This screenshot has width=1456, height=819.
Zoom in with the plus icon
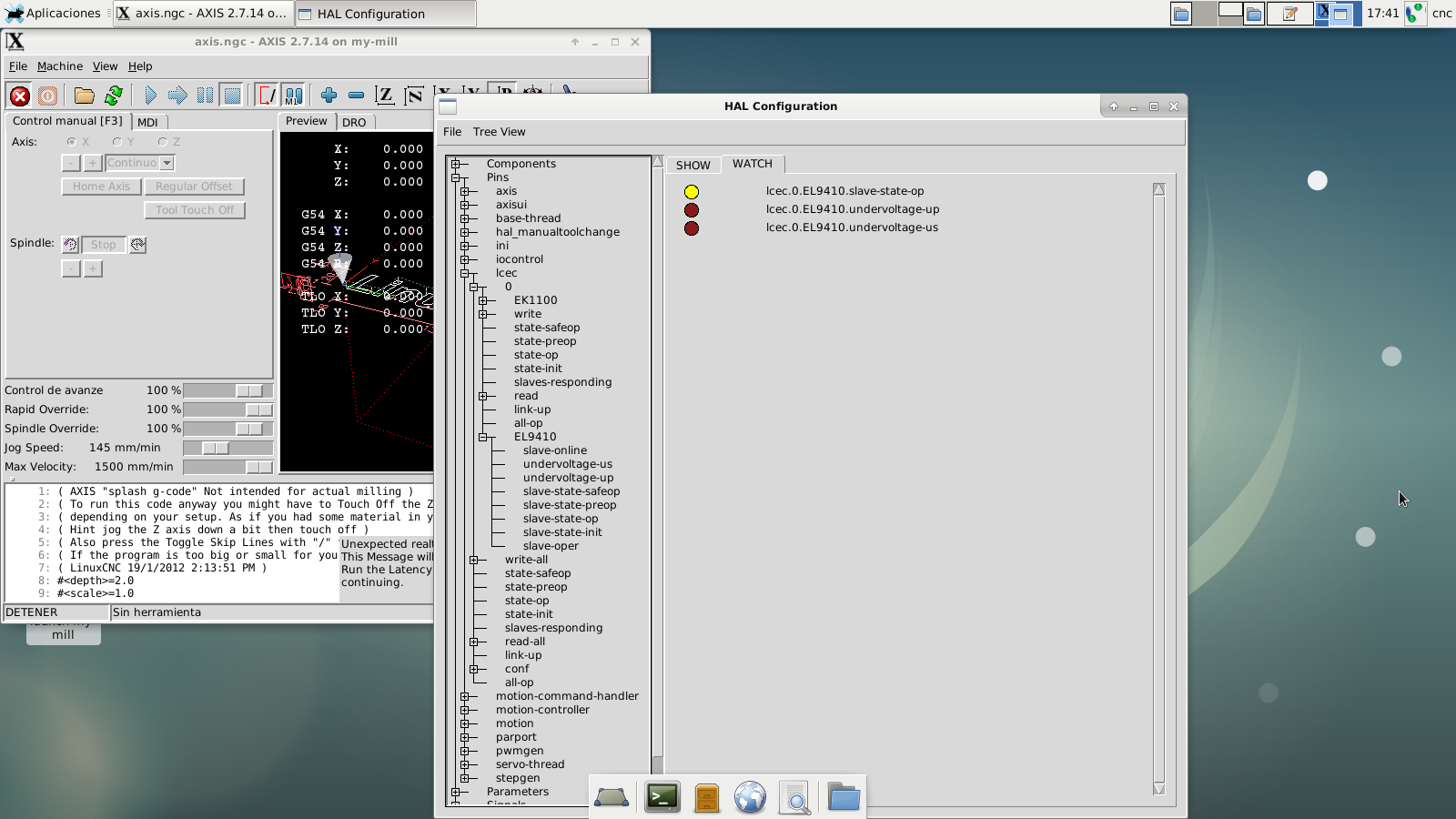coord(329,96)
